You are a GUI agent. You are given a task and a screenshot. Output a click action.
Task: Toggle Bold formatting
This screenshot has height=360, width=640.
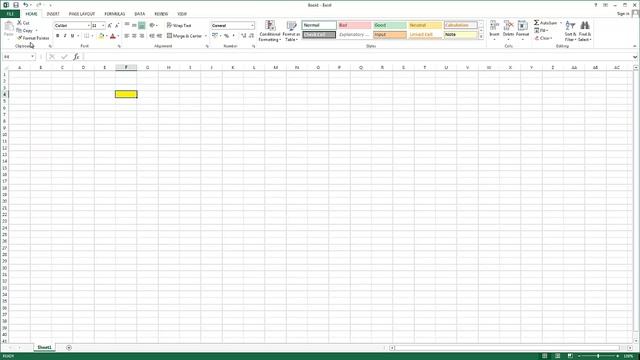point(58,36)
